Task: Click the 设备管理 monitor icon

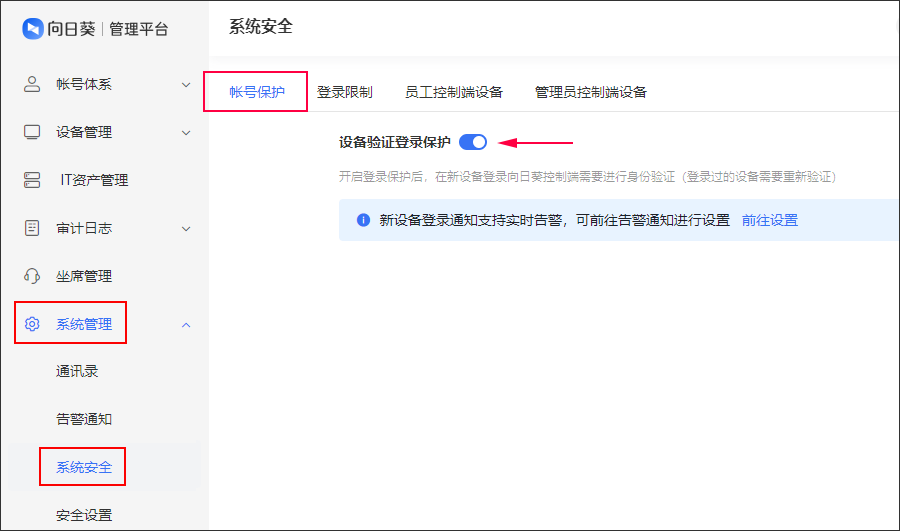Action: pyautogui.click(x=32, y=132)
